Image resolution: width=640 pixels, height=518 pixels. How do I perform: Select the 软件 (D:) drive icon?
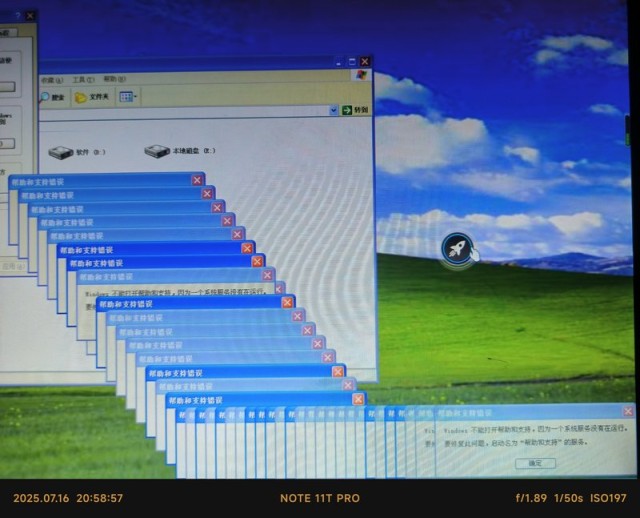(62, 152)
